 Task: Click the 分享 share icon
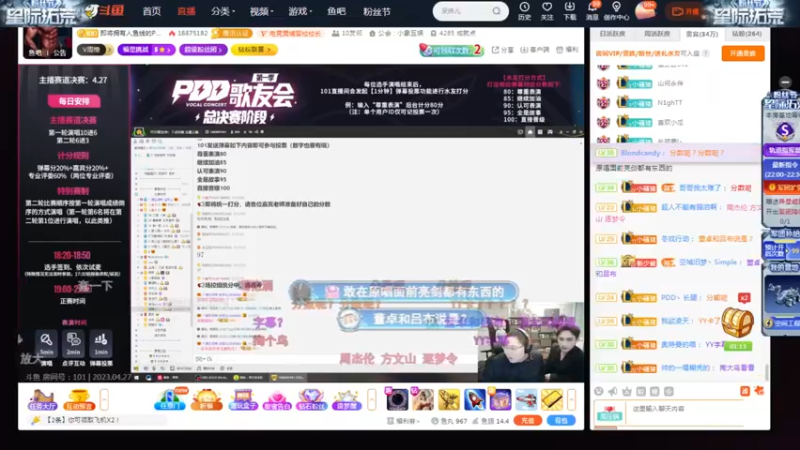503,49
